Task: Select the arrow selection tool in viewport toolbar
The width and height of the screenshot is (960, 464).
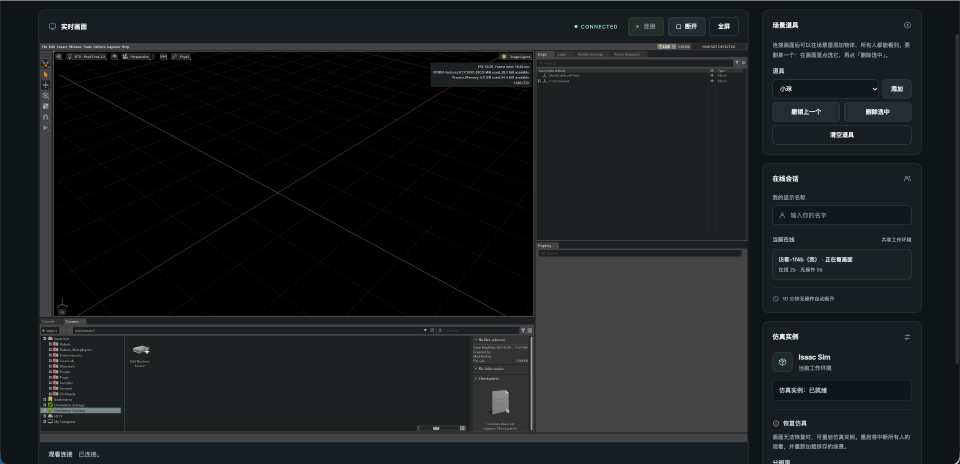Action: point(45,75)
